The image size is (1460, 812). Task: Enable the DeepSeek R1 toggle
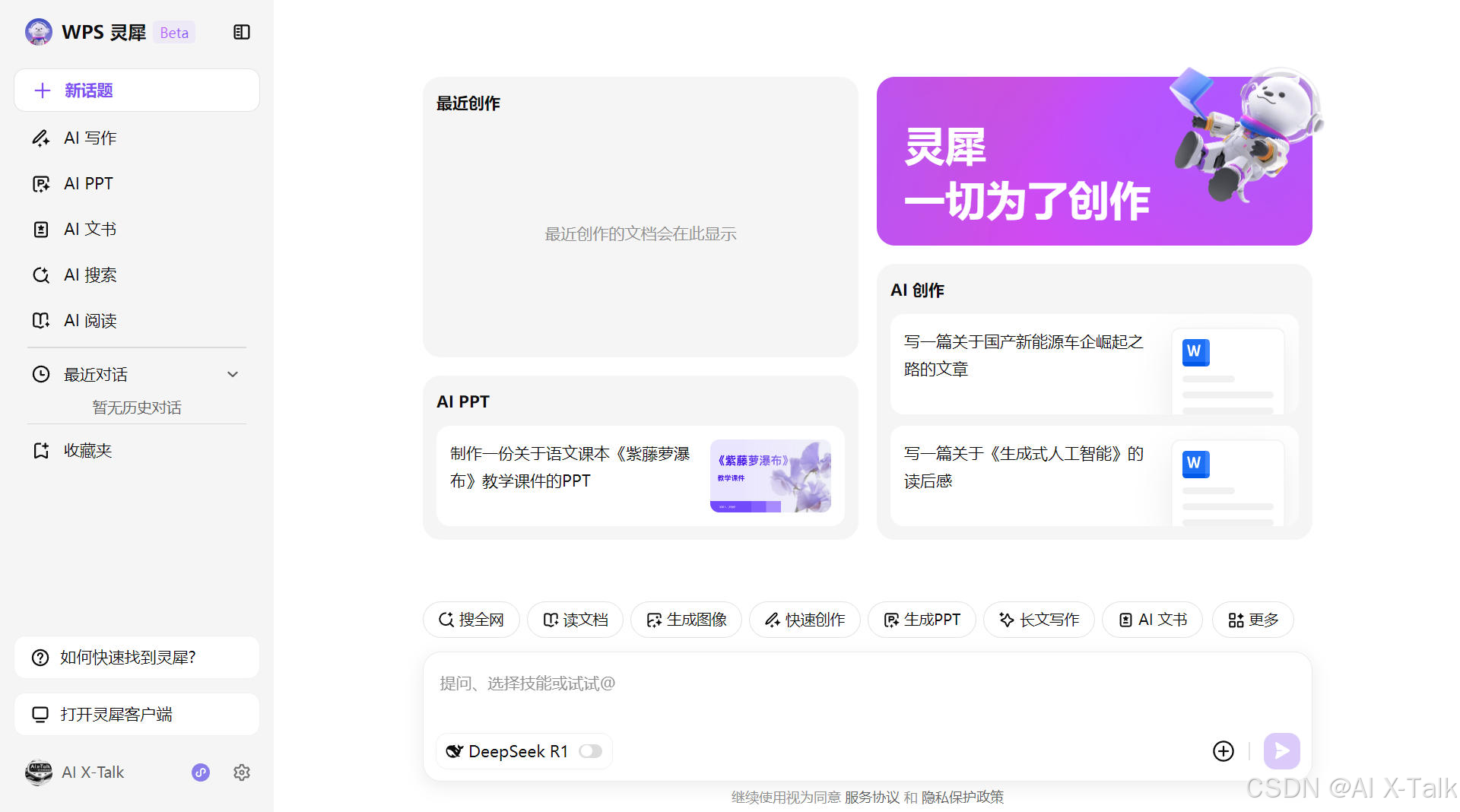[x=590, y=751]
